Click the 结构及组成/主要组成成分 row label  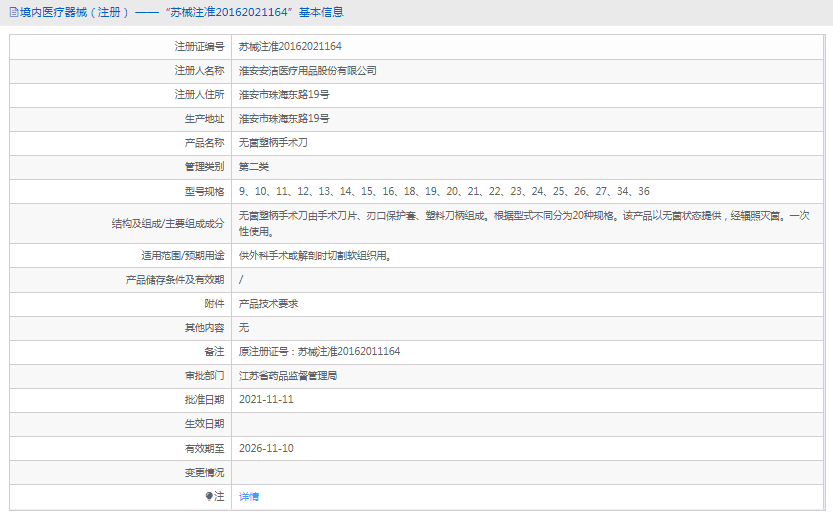168,224
